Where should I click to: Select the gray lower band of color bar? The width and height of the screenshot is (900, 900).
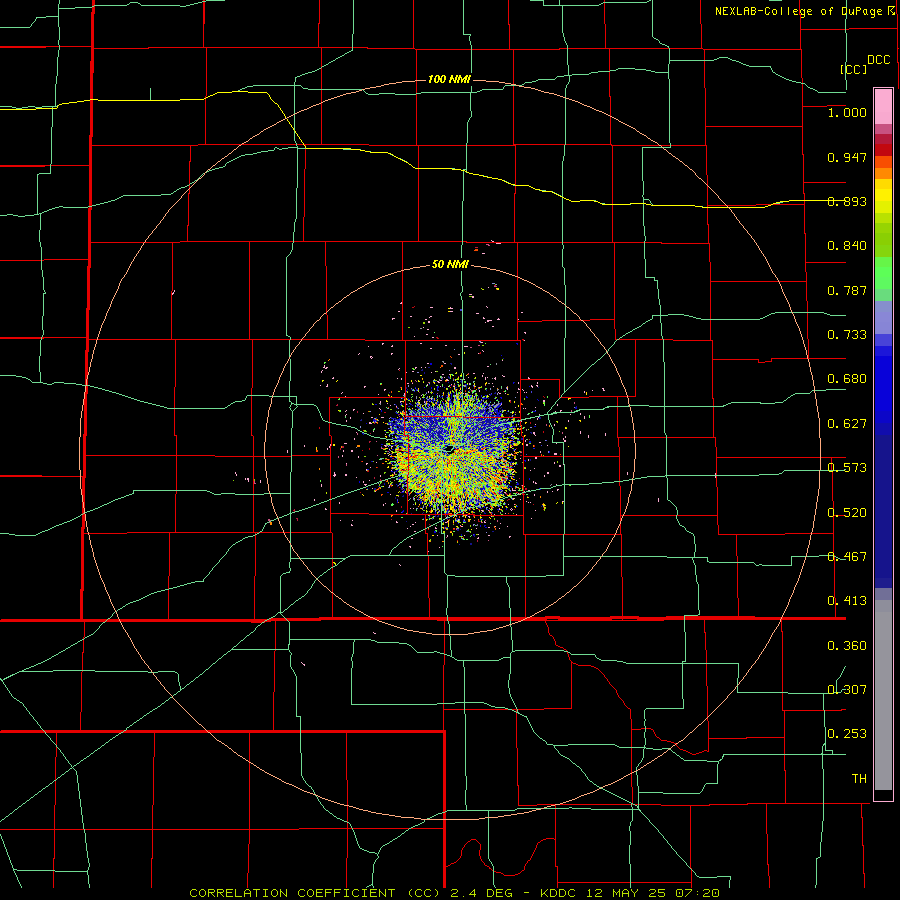pyautogui.click(x=883, y=695)
